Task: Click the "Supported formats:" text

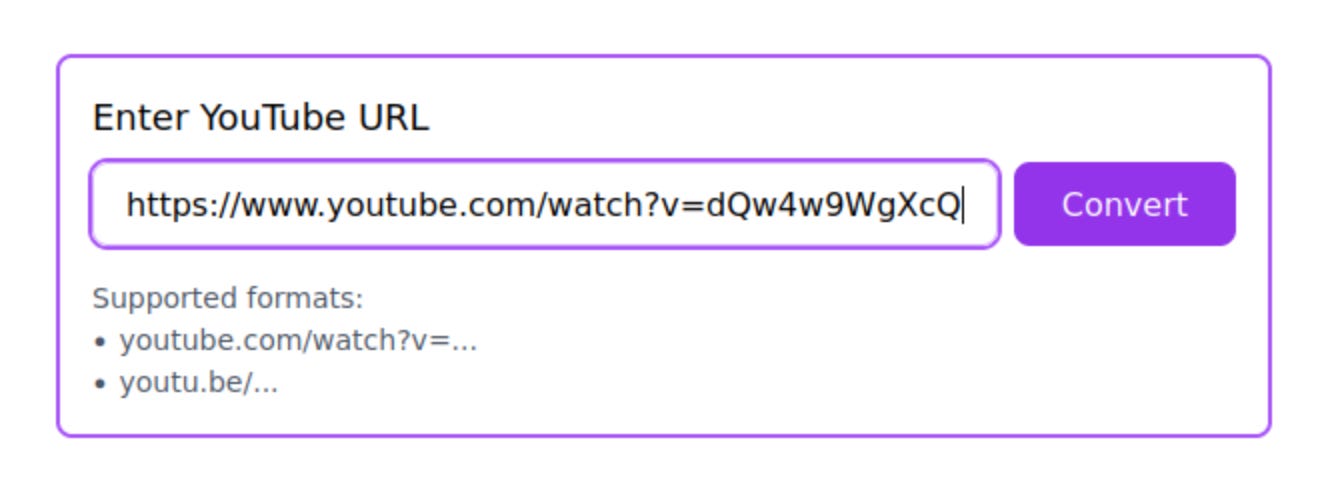Action: pyautogui.click(x=228, y=299)
